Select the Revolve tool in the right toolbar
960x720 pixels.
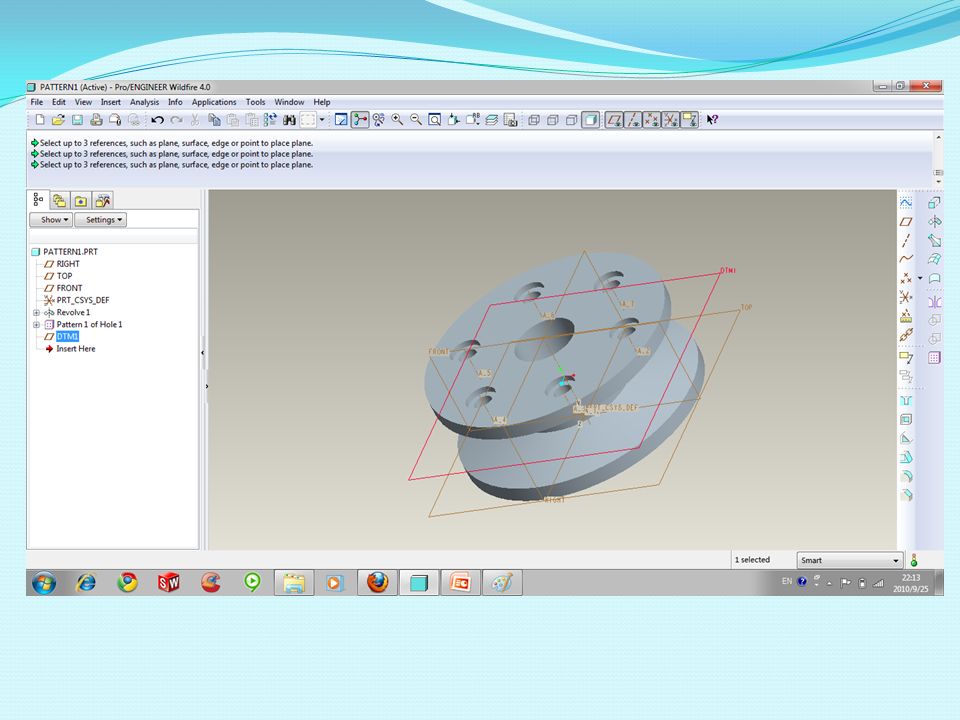tap(934, 222)
